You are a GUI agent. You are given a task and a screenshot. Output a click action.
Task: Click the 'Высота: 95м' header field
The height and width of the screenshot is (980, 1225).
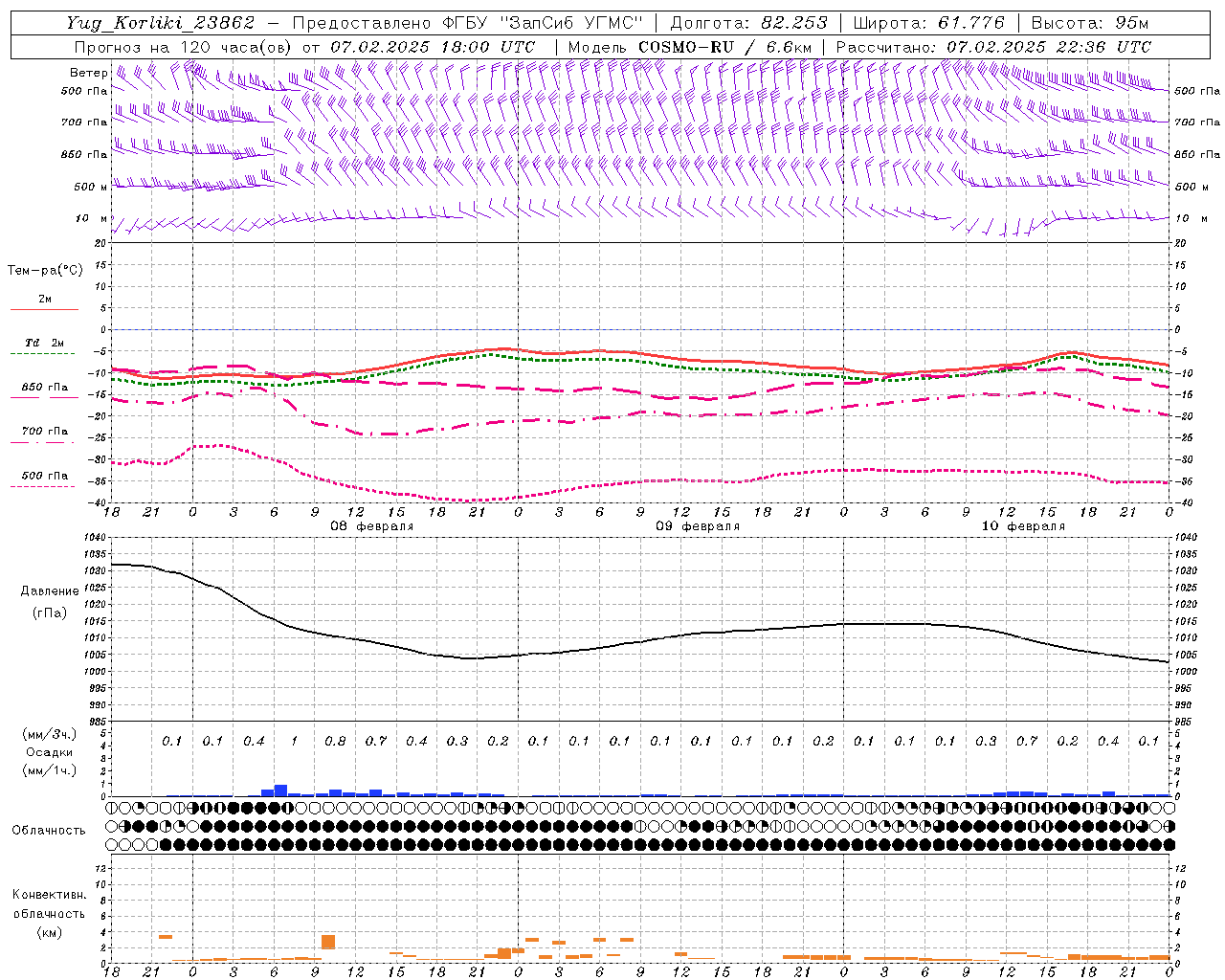[1090, 23]
